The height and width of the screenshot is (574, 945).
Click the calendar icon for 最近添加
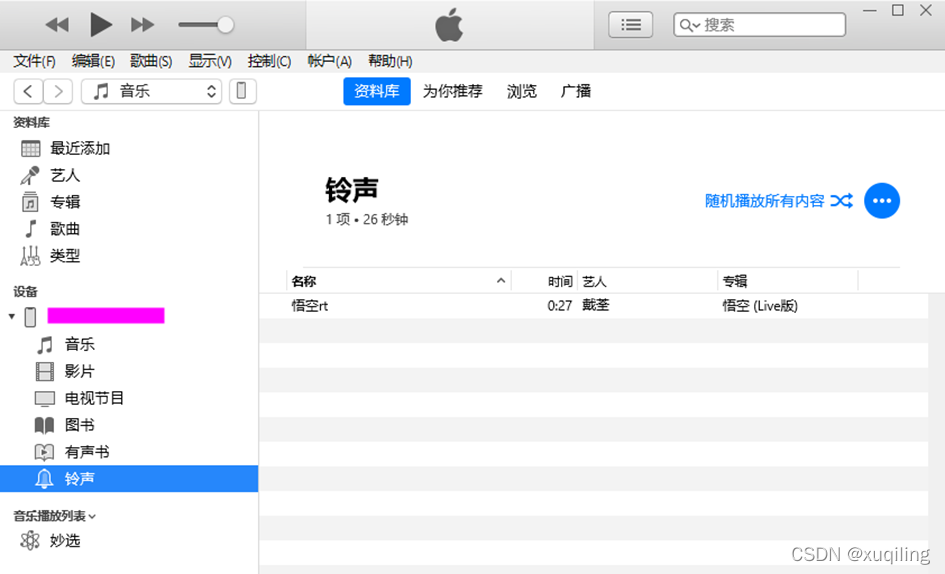pyautogui.click(x=30, y=148)
